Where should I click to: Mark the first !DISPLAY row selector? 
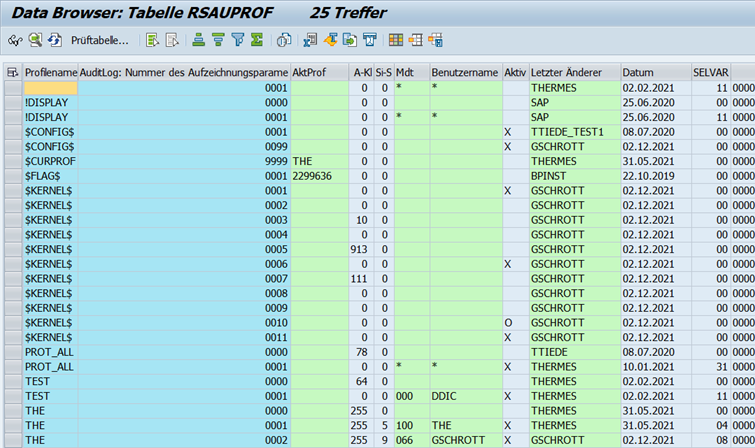[12, 103]
